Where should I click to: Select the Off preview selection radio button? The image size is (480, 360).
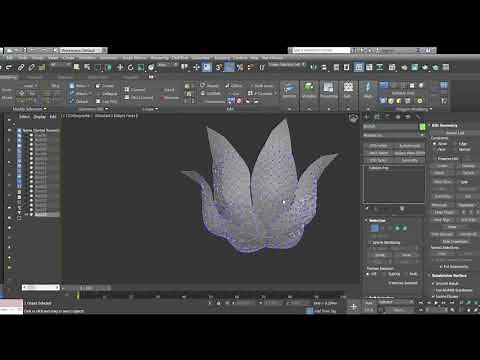[x=368, y=274]
